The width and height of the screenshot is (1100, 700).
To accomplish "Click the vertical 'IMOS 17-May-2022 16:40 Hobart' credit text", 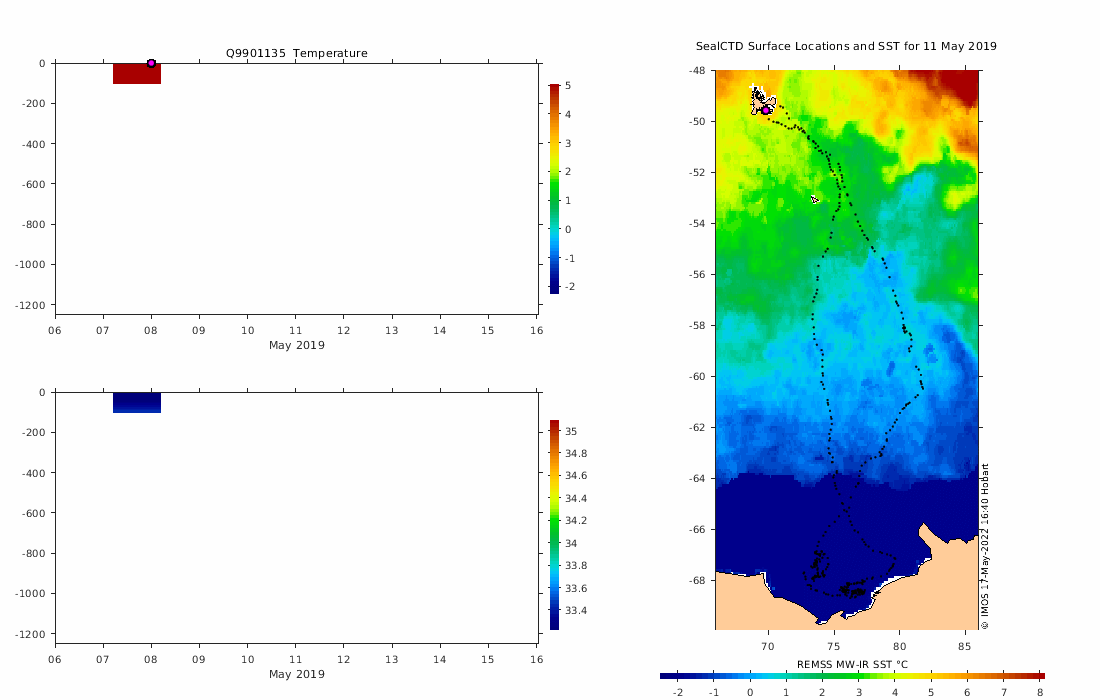I will point(984,546).
